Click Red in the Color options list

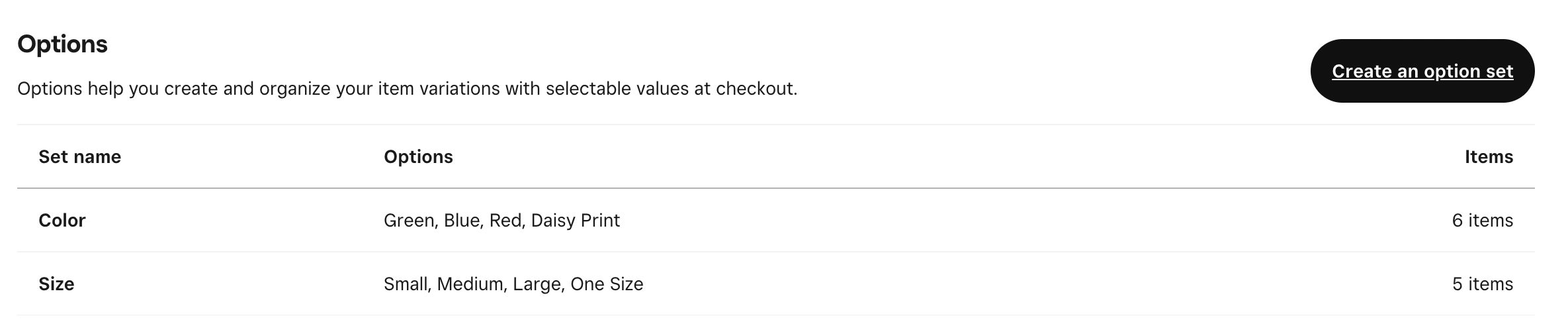(x=507, y=221)
